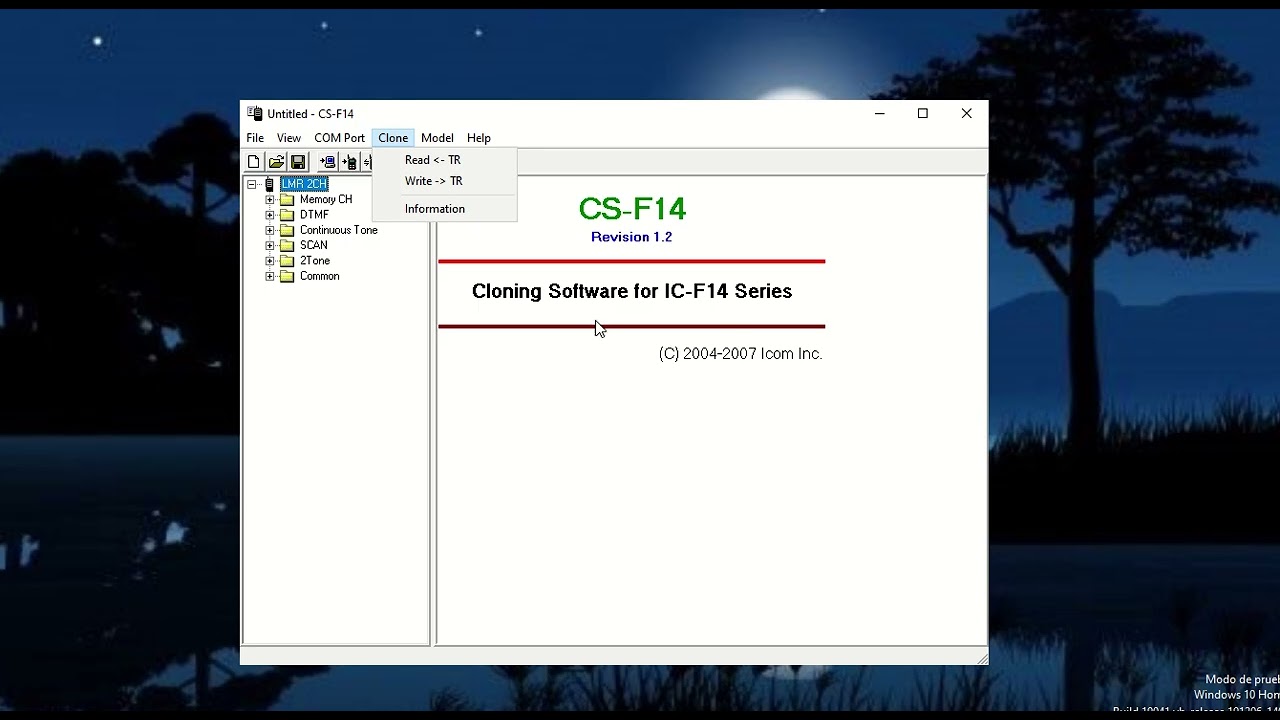The image size is (1280, 720).
Task: Open the View menu
Action: pyautogui.click(x=289, y=138)
